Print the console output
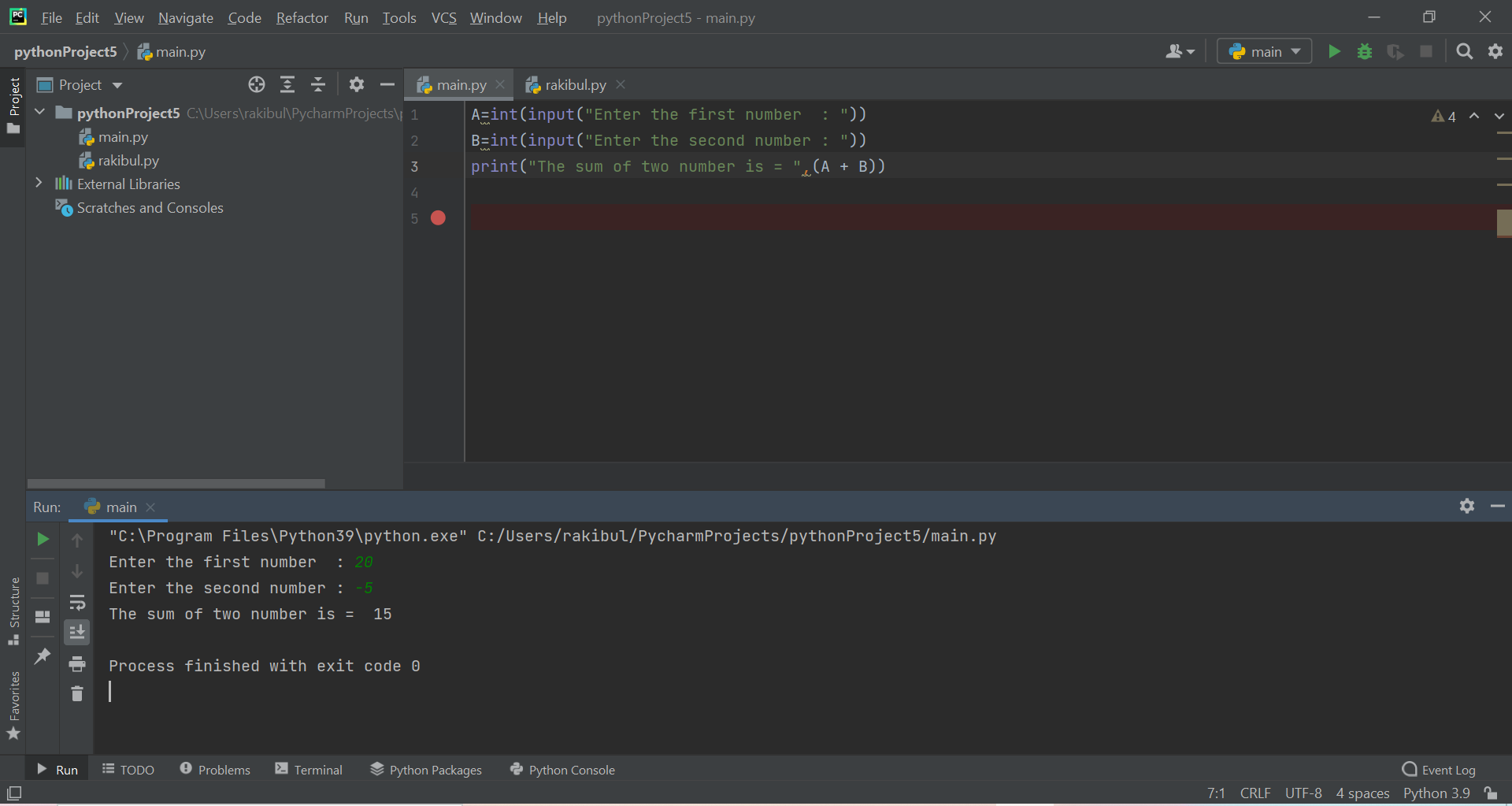The width and height of the screenshot is (1512, 806). (x=77, y=663)
